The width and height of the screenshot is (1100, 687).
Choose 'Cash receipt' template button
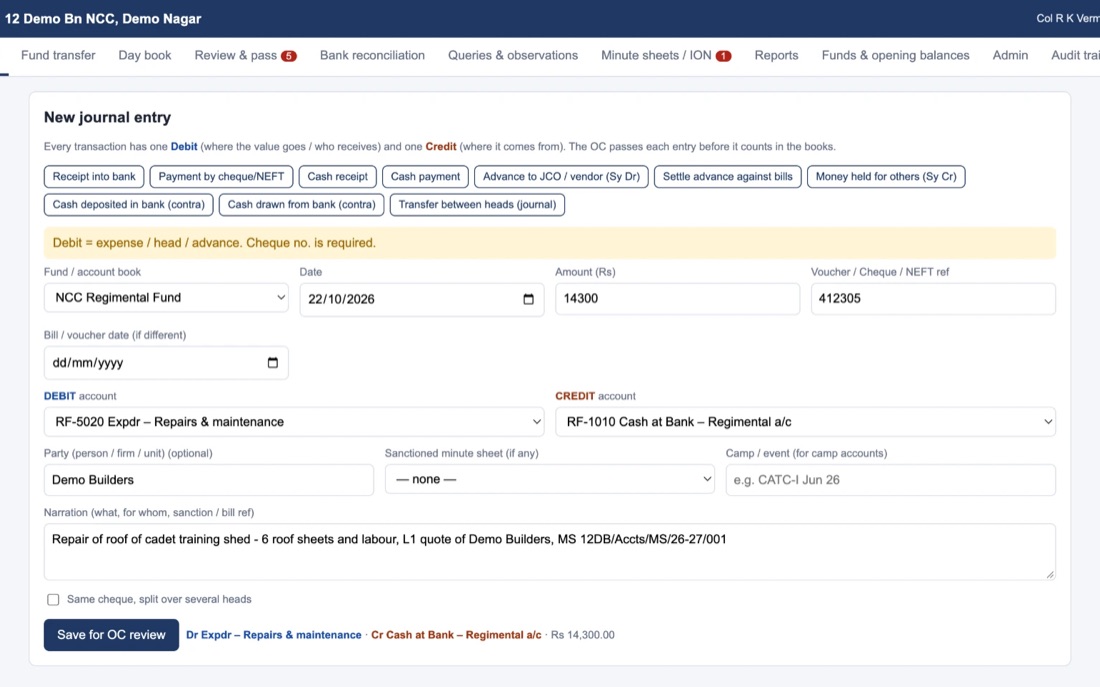(337, 177)
